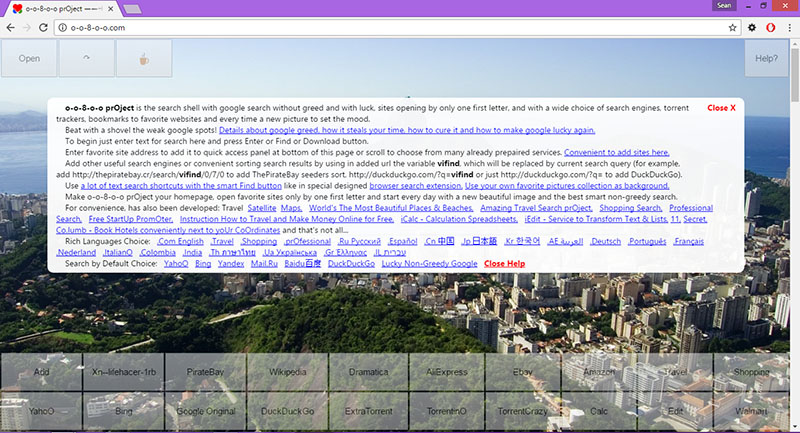
Task: Choose the .Ru Русский language link
Action: tap(359, 241)
